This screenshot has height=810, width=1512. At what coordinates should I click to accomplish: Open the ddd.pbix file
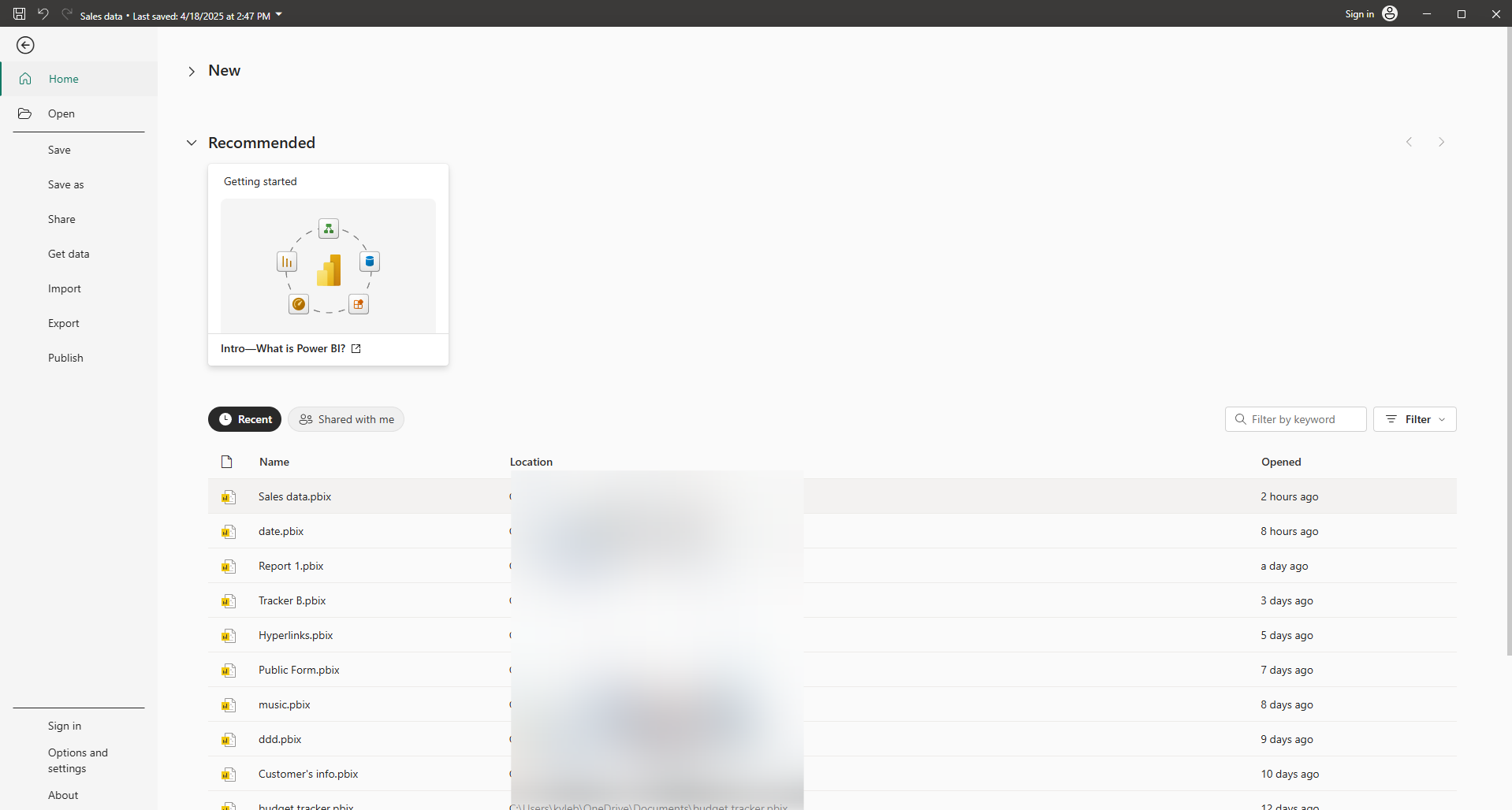(280, 739)
